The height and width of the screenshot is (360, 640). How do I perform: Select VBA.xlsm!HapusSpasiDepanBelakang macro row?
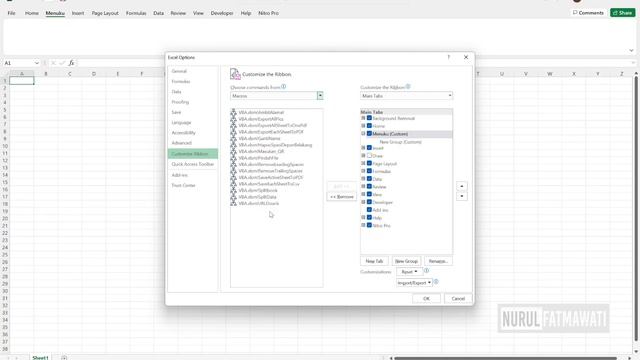(x=276, y=145)
